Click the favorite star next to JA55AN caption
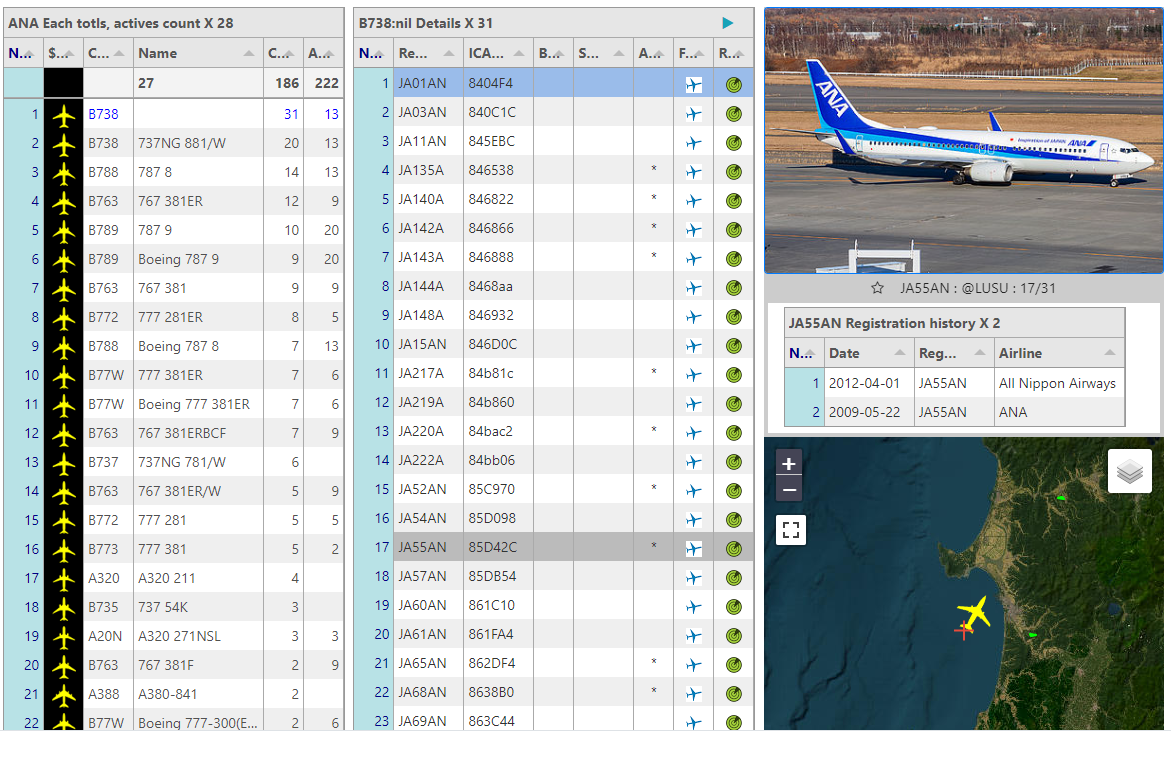 coord(877,288)
